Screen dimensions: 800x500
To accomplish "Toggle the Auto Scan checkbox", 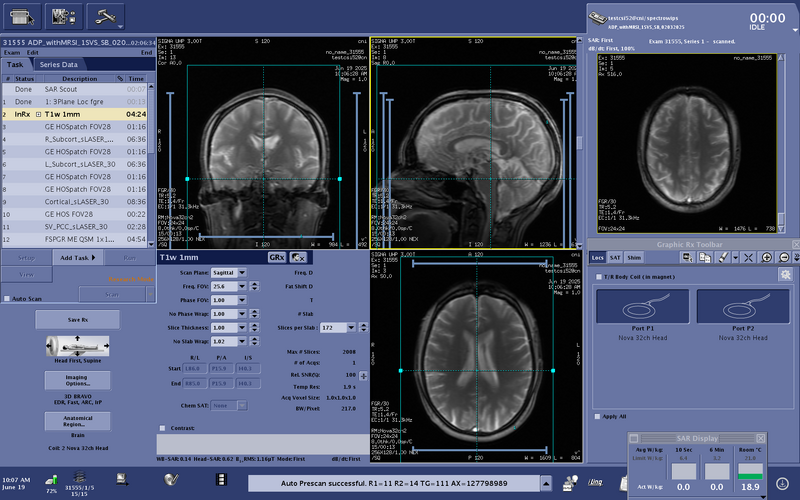I will click(x=7, y=298).
